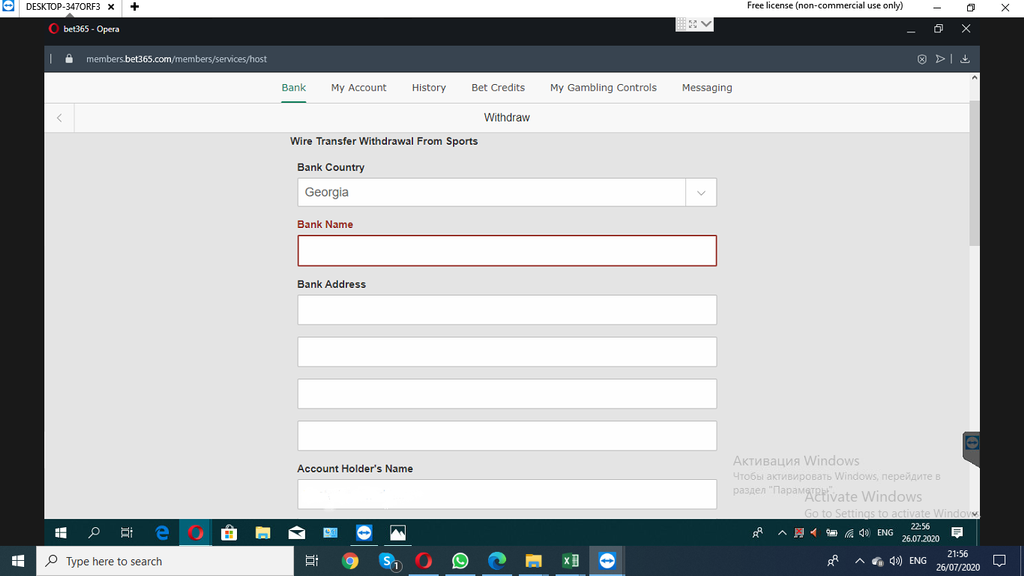
Task: Click the third Bank Address line field
Action: click(x=507, y=393)
